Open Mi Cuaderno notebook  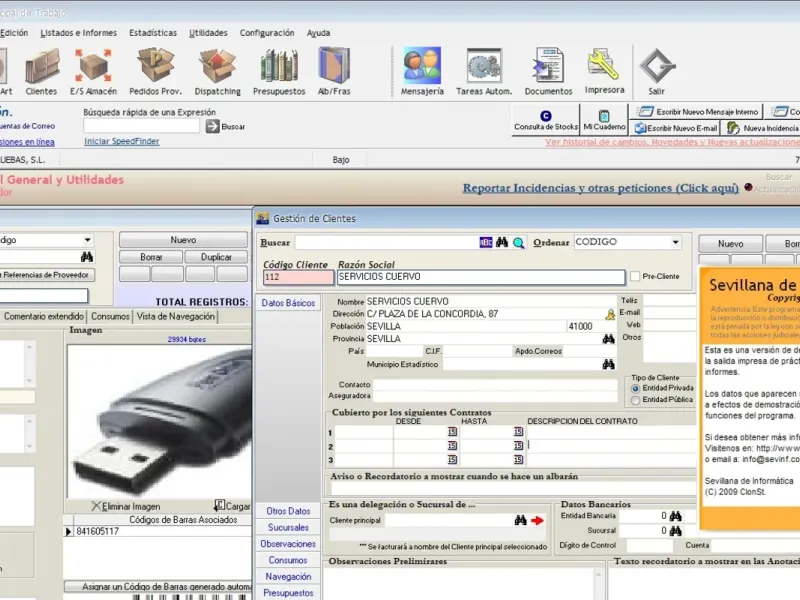point(605,120)
